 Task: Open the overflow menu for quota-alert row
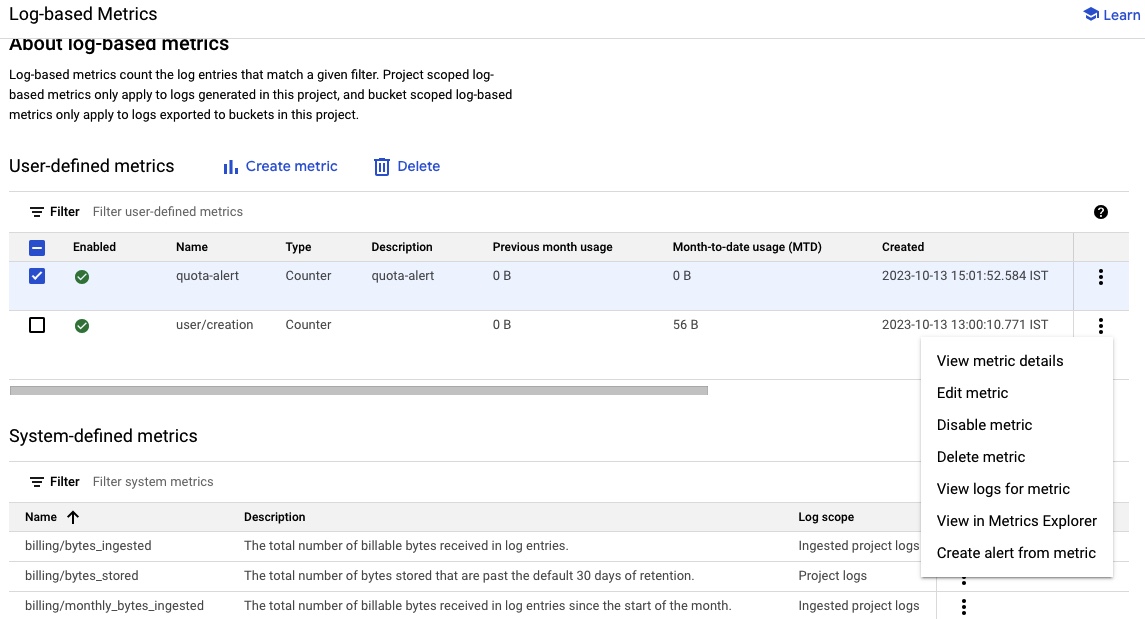1100,276
